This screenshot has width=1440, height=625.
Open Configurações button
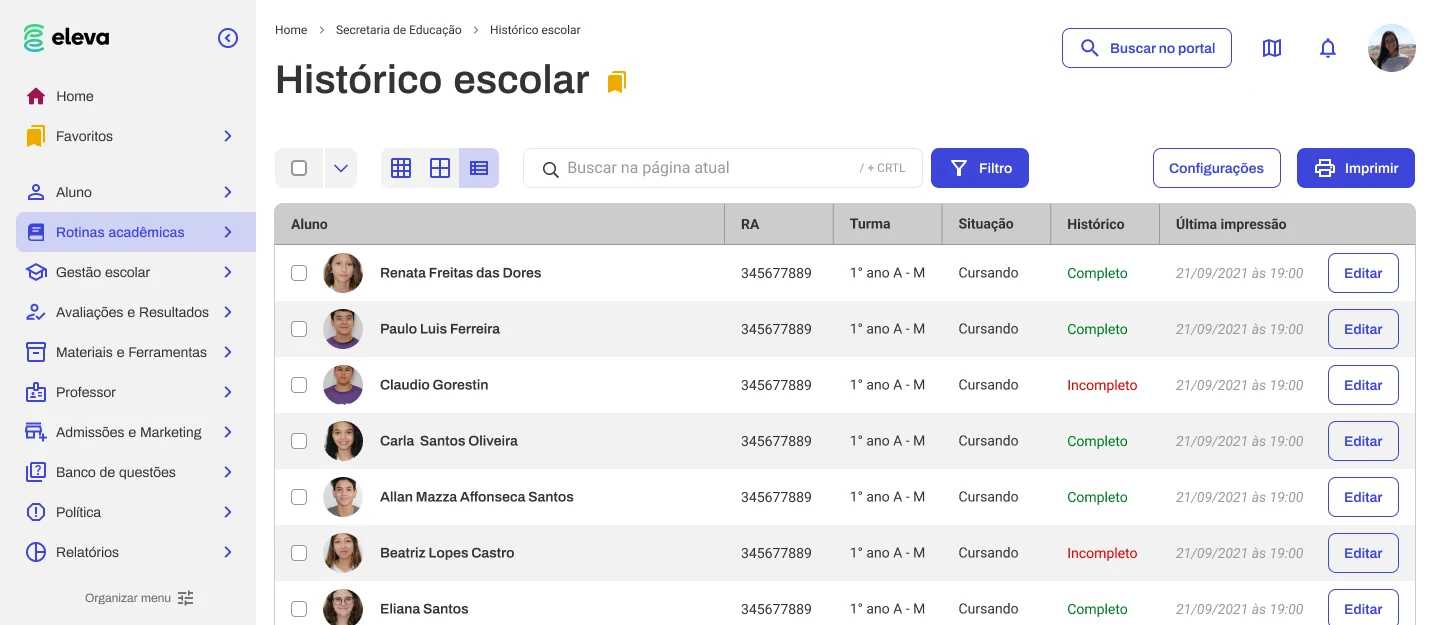[x=1216, y=168]
